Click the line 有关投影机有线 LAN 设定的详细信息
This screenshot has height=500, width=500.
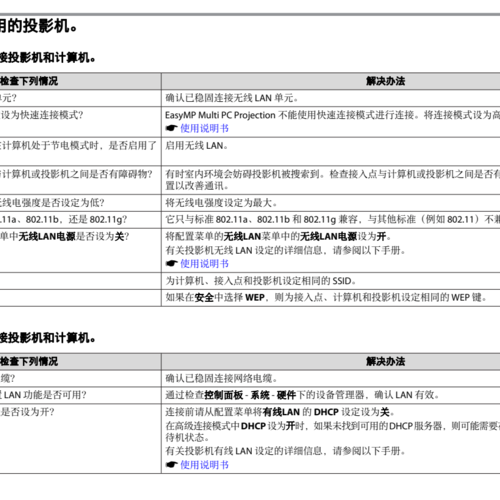tap(286, 451)
